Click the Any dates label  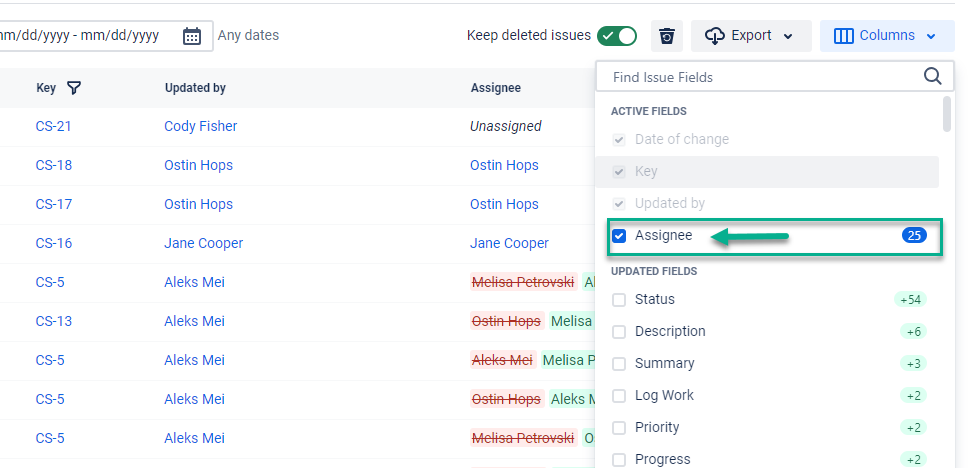tap(248, 36)
